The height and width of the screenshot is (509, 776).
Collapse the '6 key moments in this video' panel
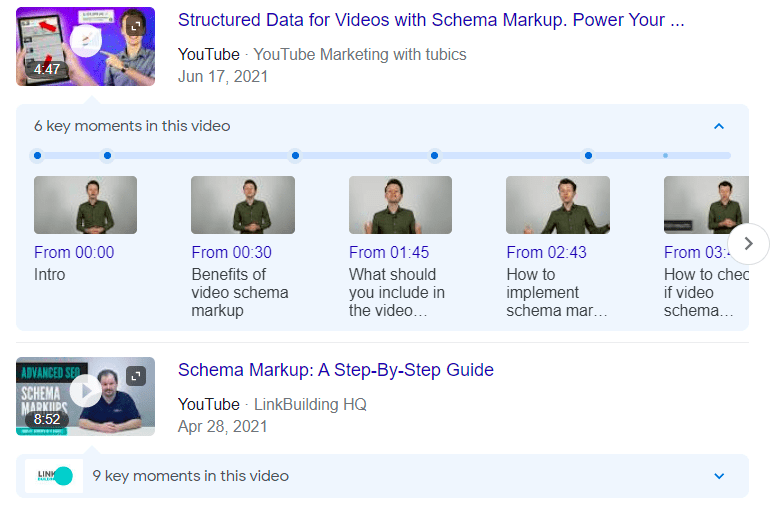[x=719, y=126]
